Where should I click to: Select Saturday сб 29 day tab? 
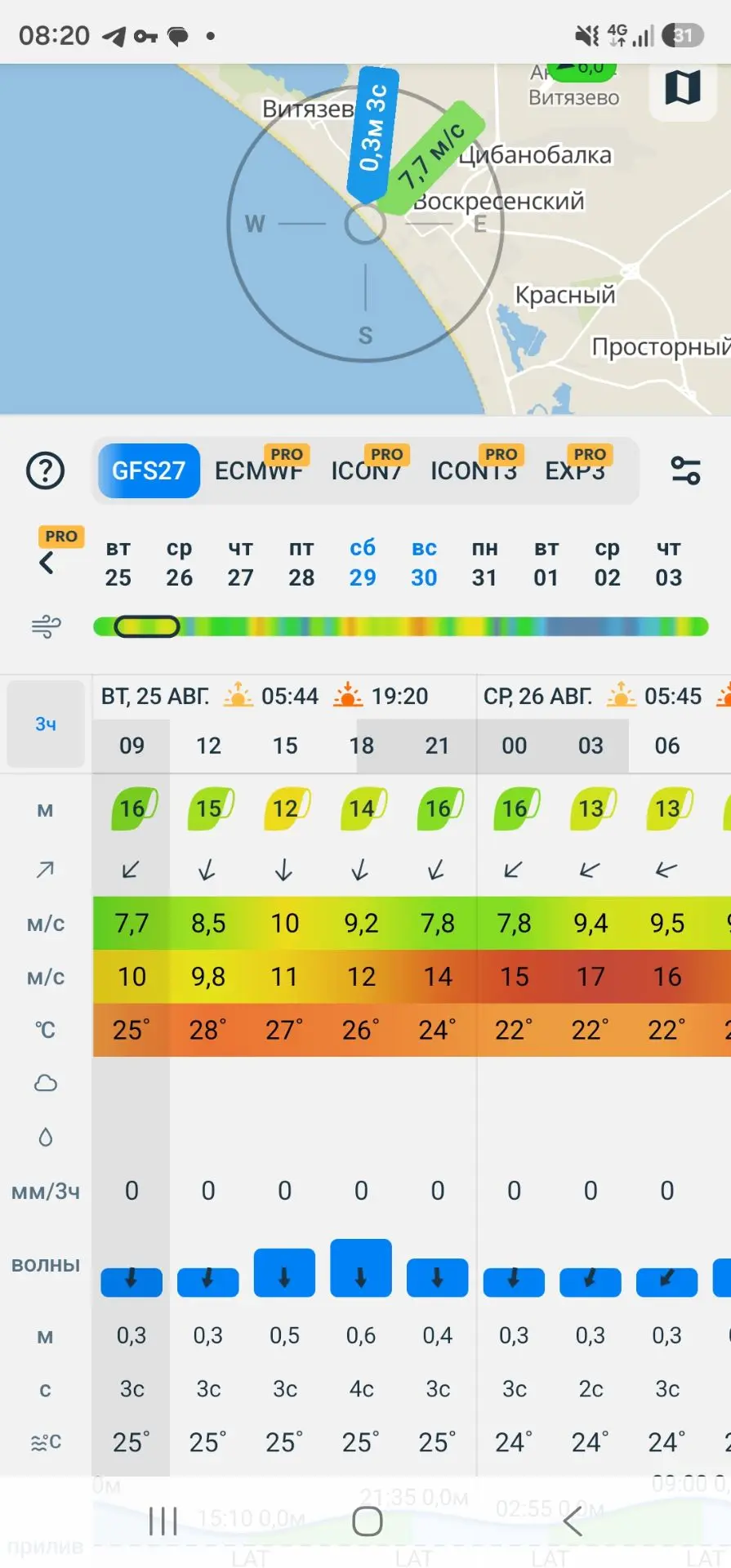coord(363,563)
